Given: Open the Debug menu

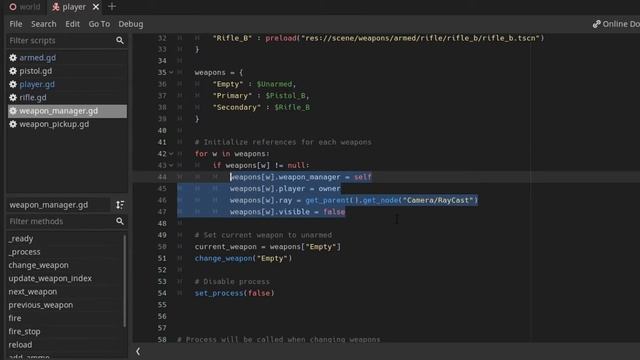Looking at the screenshot, I should pos(131,24).
